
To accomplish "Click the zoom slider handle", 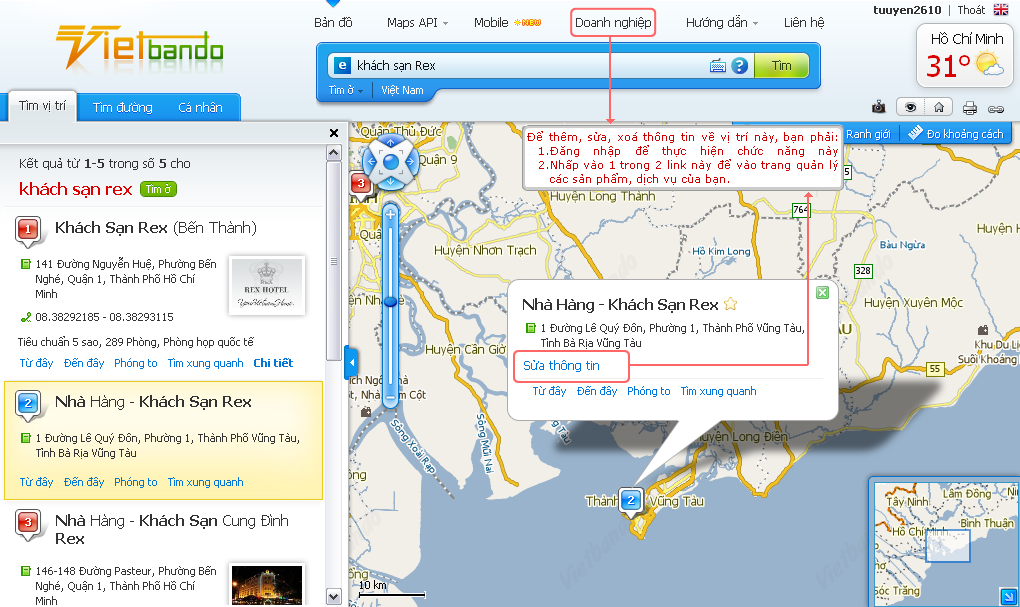I will [x=390, y=301].
